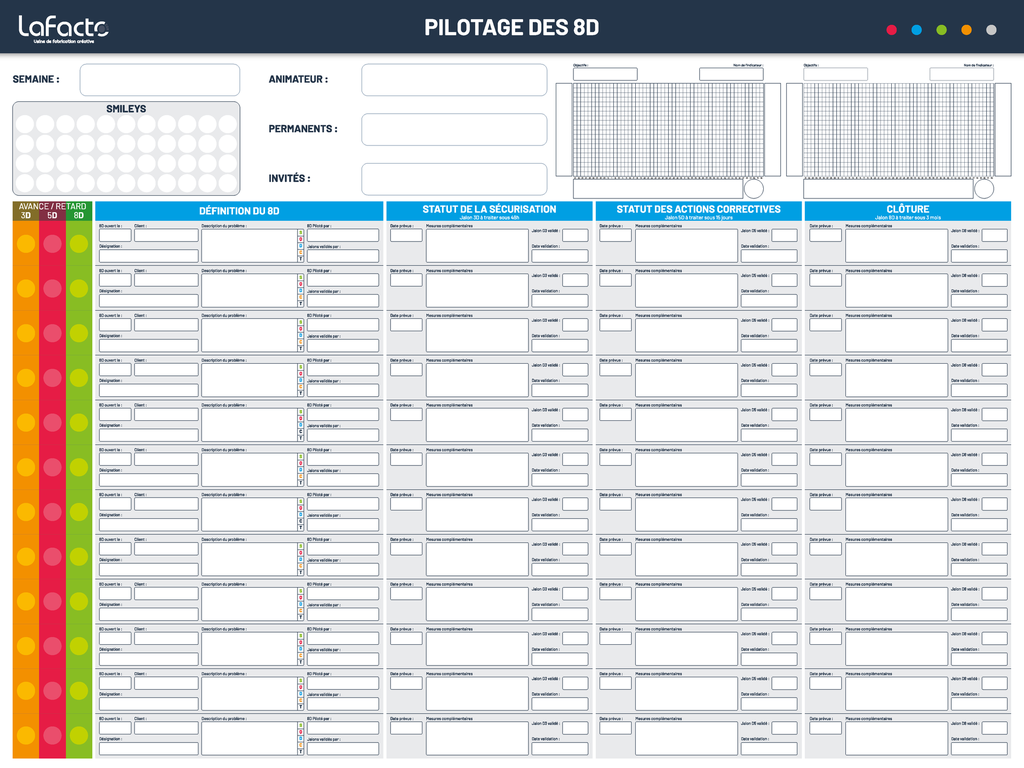Click the orange dot in the header
Viewport: 1024px width, 768px height.
pos(966,30)
